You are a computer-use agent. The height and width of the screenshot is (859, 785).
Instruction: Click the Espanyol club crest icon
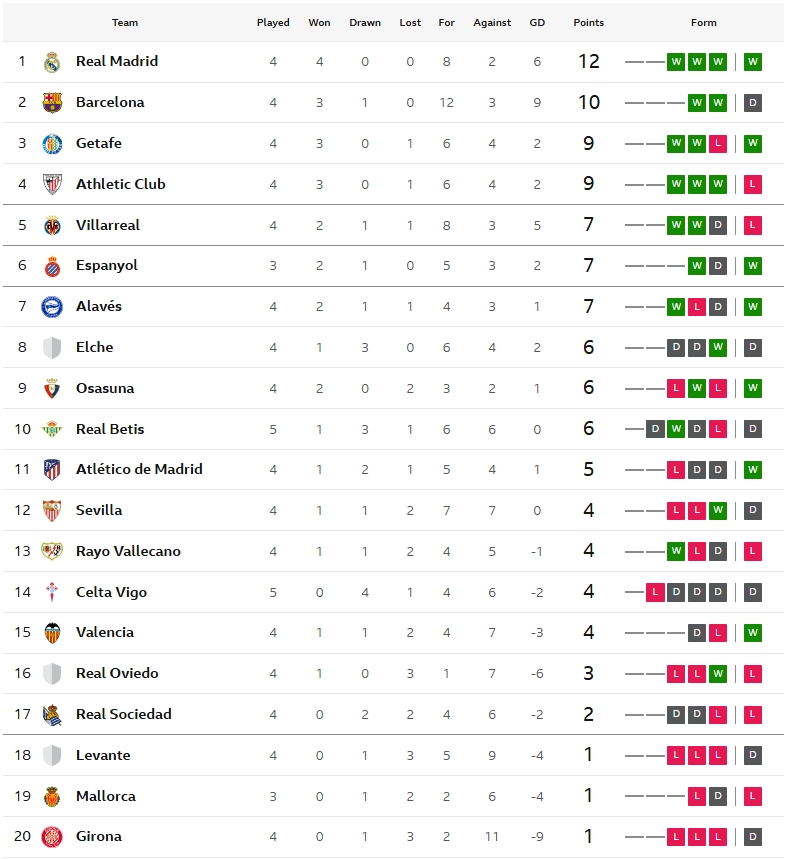click(x=52, y=266)
